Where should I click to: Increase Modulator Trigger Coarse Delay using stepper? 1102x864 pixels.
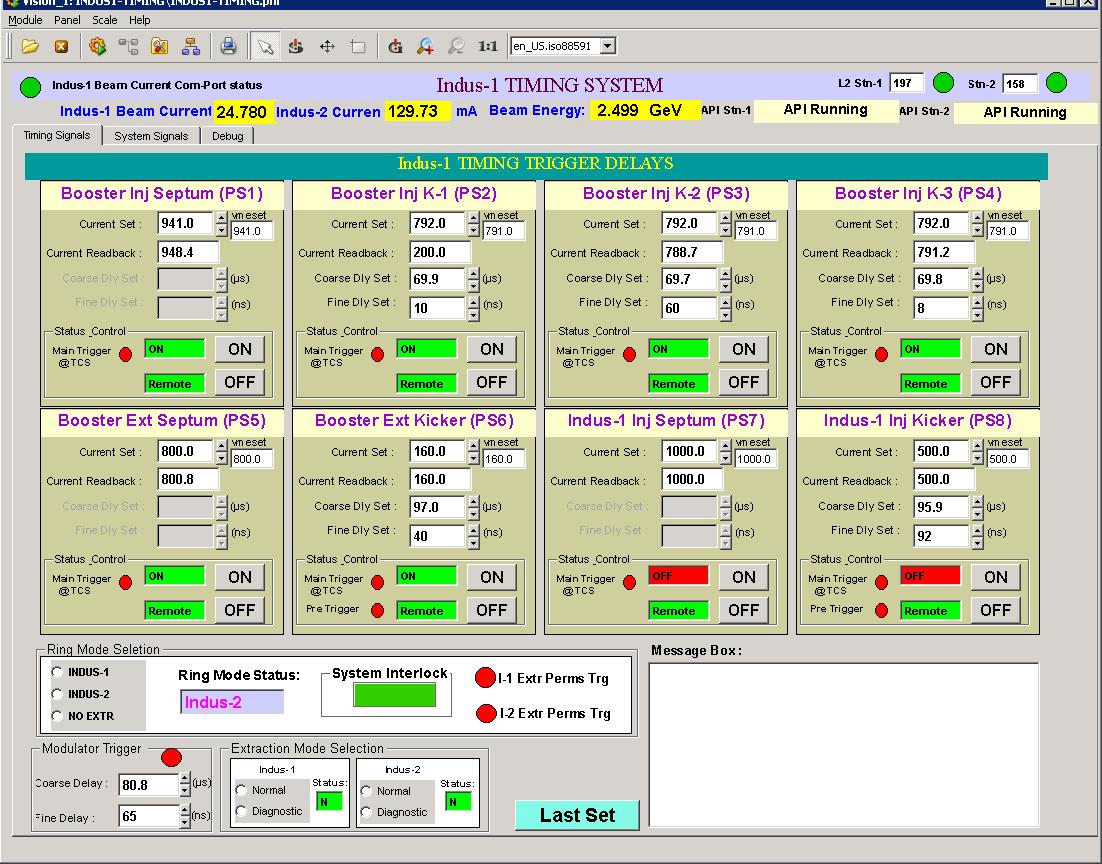point(184,780)
